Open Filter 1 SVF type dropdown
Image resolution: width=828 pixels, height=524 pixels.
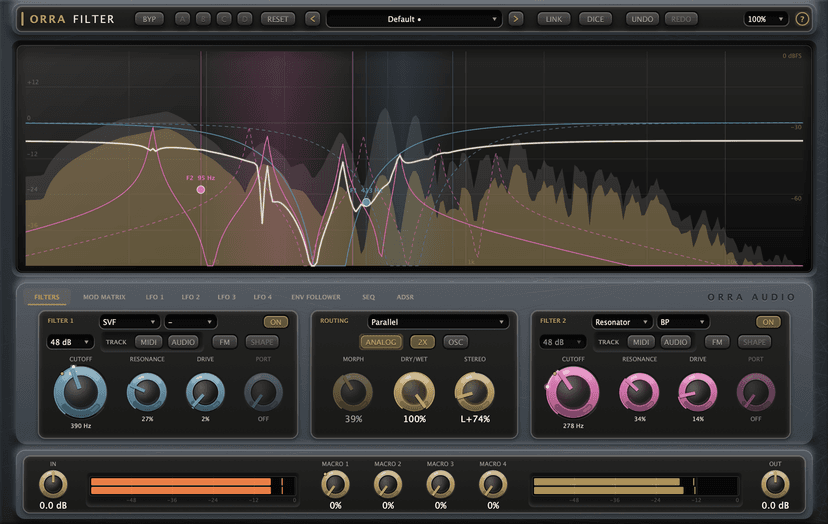129,322
